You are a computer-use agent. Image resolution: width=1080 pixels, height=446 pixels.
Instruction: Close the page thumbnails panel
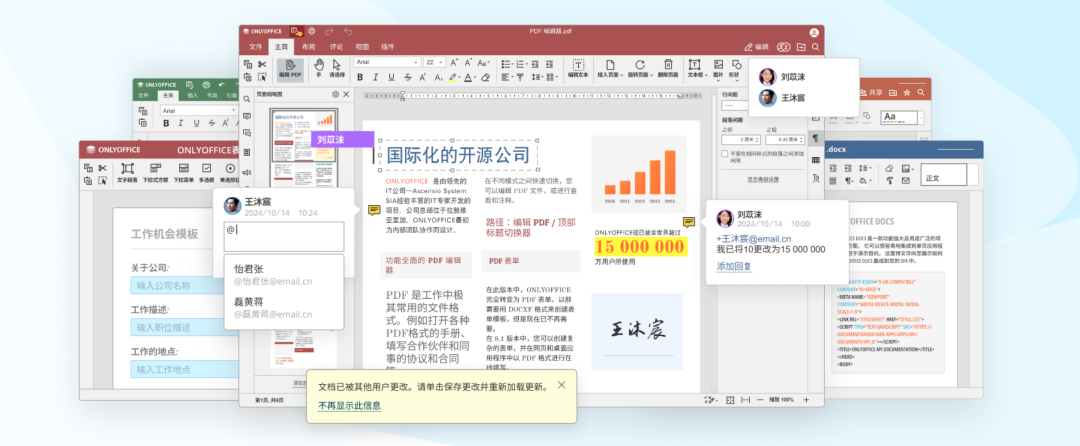pos(346,94)
